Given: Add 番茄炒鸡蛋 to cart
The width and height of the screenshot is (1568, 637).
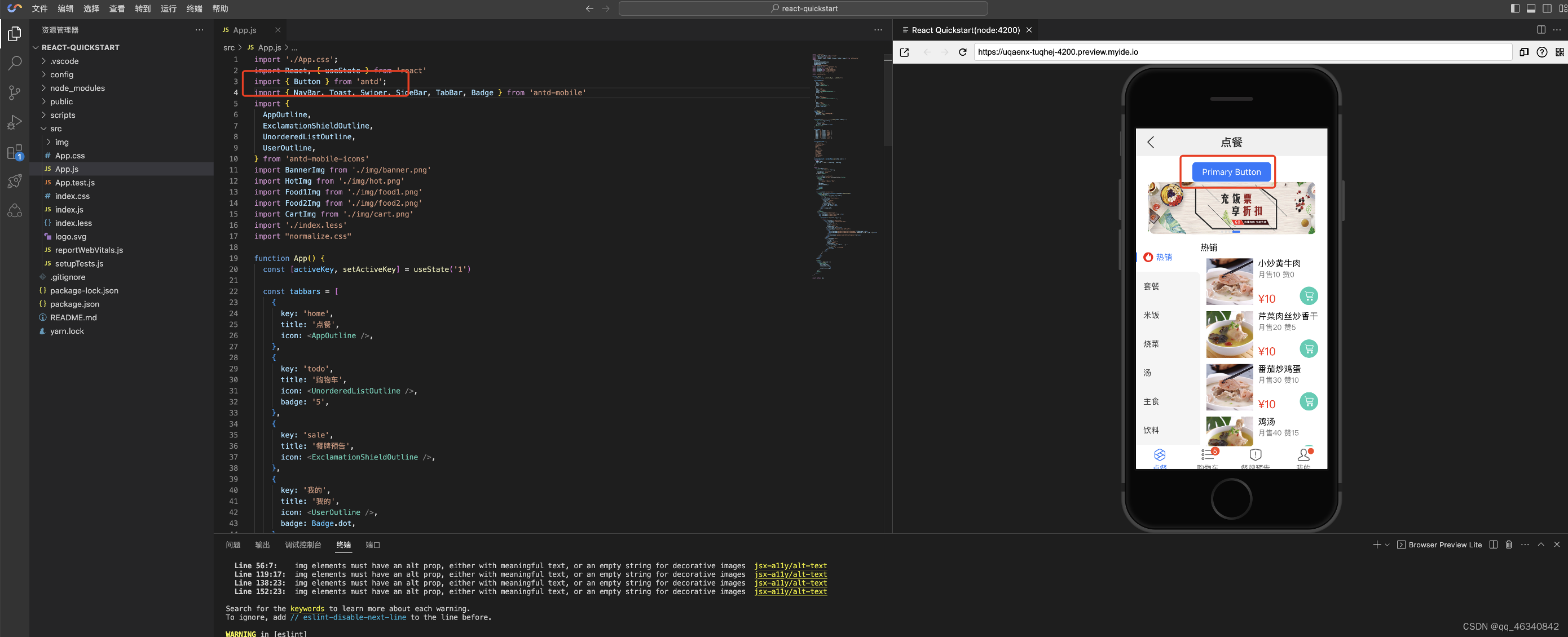Looking at the screenshot, I should (x=1309, y=401).
